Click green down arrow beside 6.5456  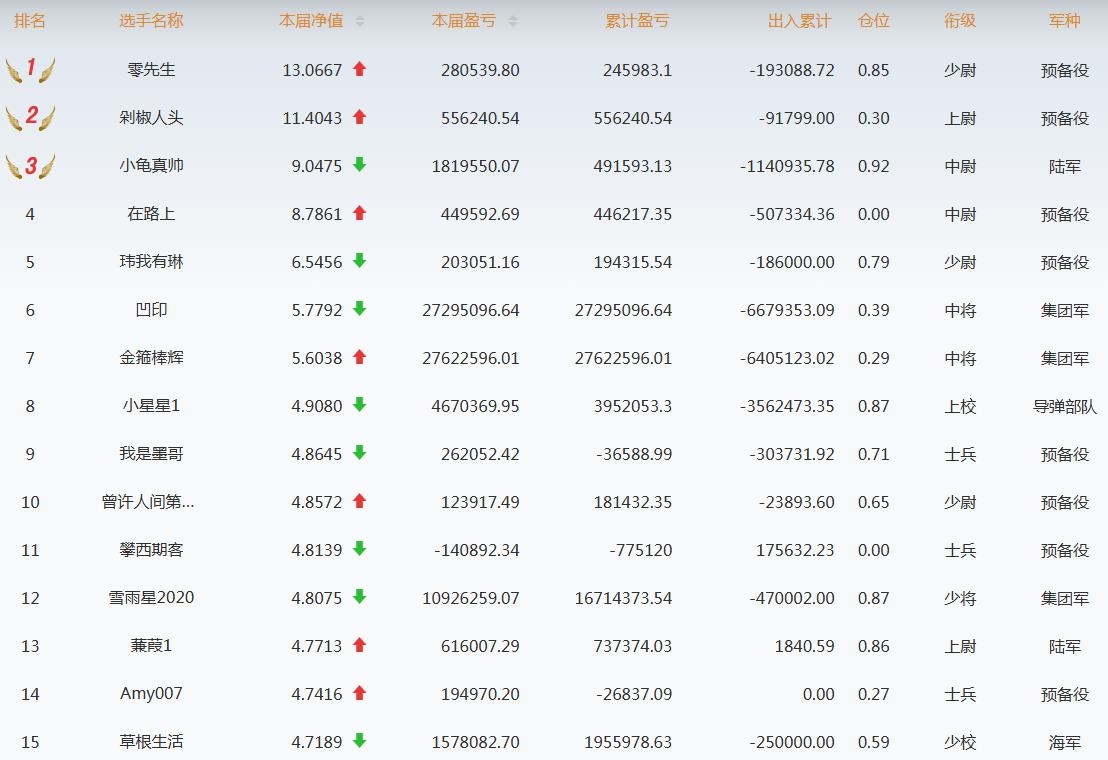[360, 261]
